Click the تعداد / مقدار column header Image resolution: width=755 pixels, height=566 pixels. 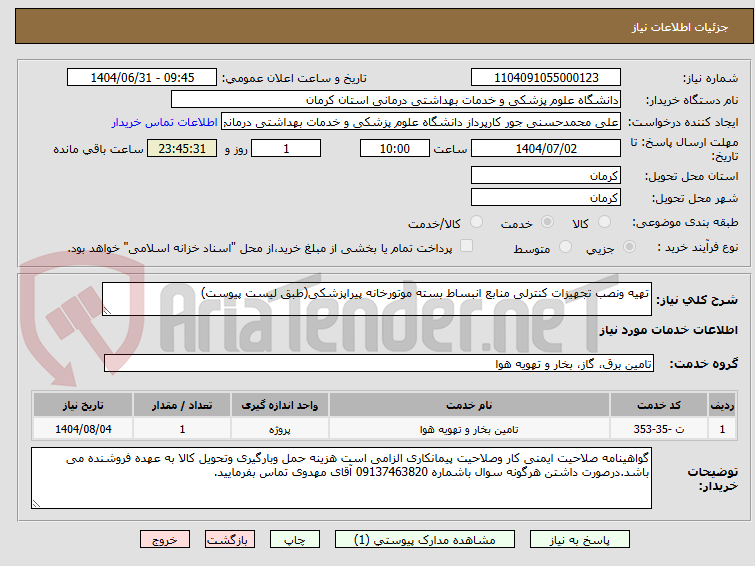click(x=182, y=405)
